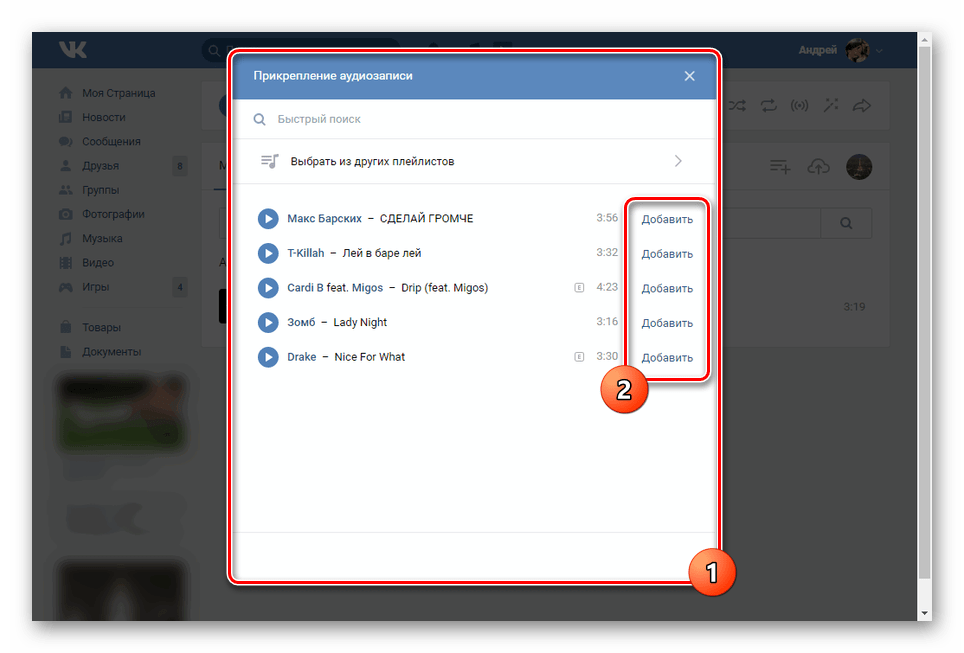
Task: Go to Музыка in sidebar
Action: coord(102,239)
